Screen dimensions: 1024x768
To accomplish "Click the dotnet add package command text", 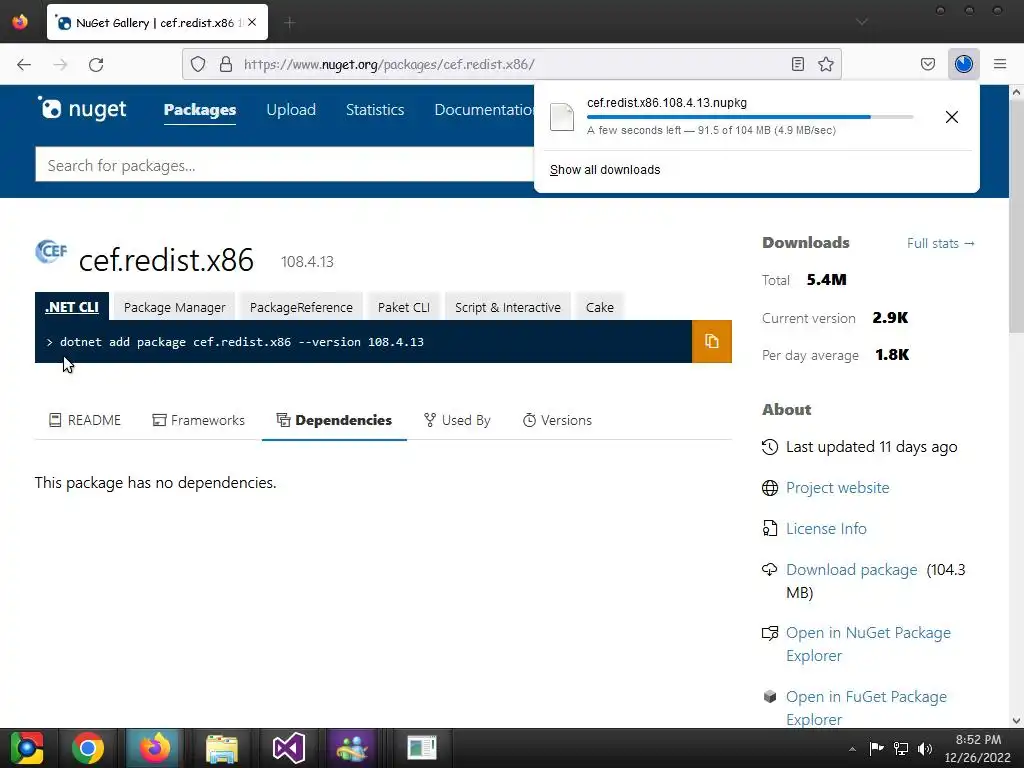I will click(x=242, y=342).
